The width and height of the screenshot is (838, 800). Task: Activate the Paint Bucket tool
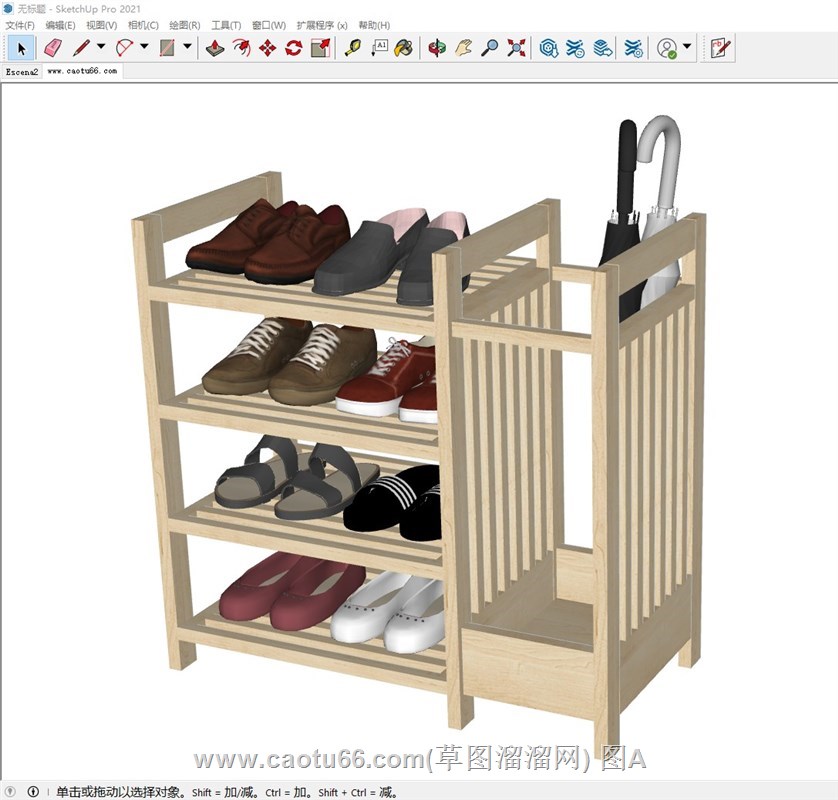403,47
